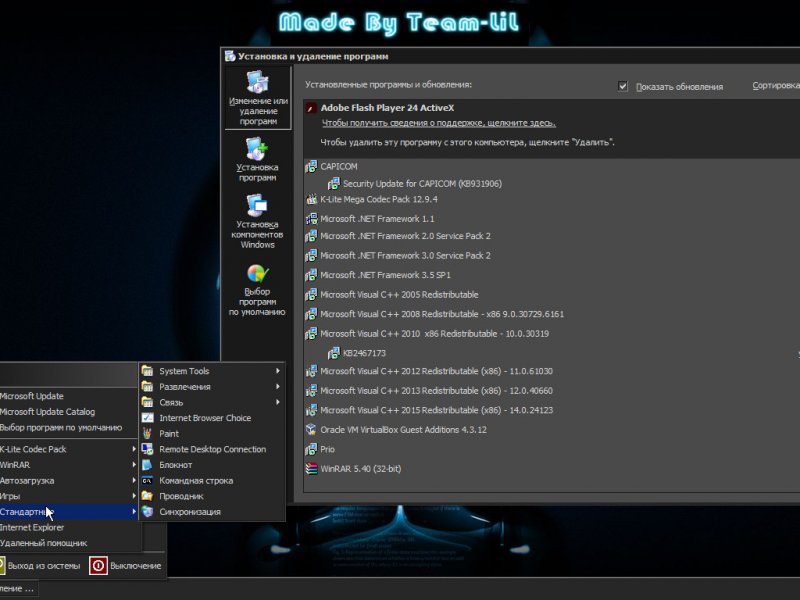Click the Adobe Flash Player 24 ActiveX icon
This screenshot has height=600, width=800.
pyautogui.click(x=311, y=108)
